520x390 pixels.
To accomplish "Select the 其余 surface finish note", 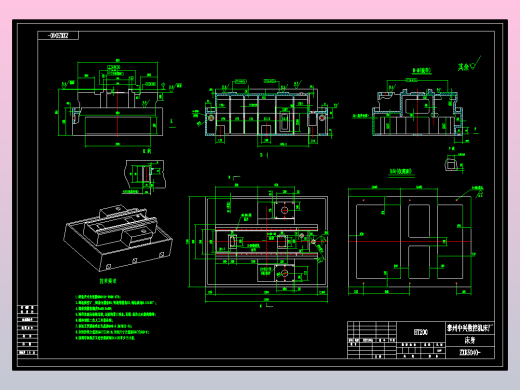I will 469,63.
